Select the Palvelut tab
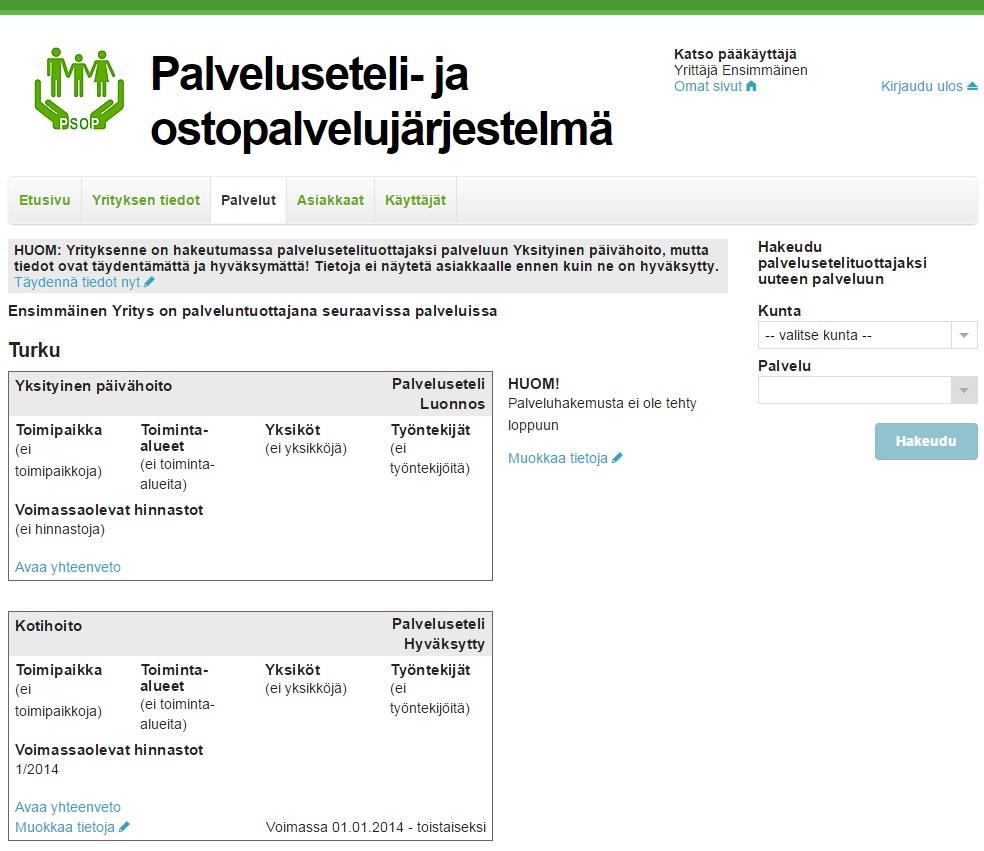 click(x=249, y=200)
